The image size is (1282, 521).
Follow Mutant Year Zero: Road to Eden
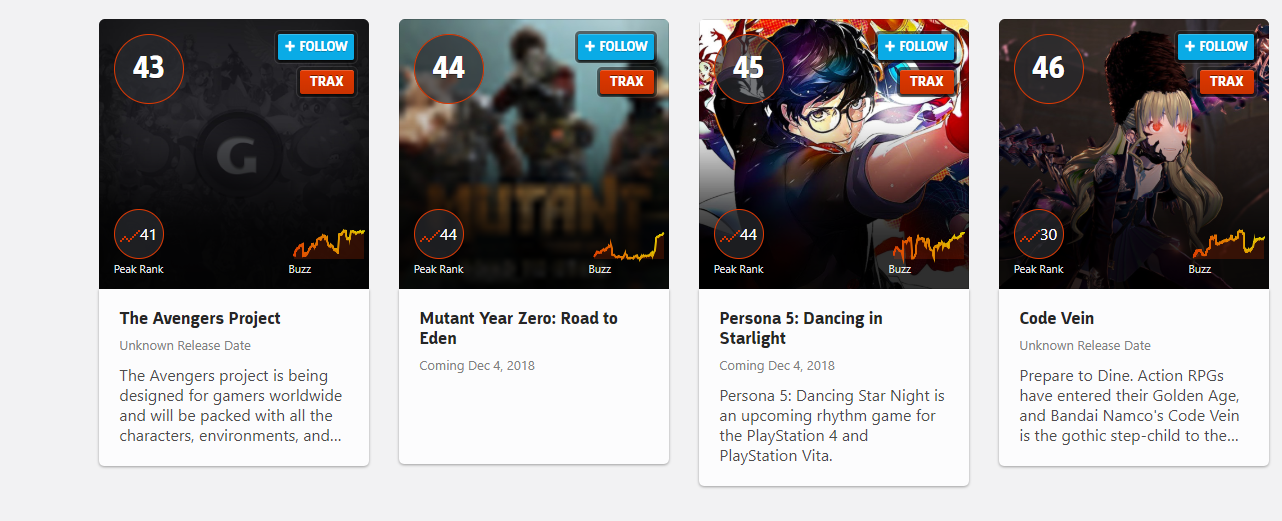coord(616,46)
